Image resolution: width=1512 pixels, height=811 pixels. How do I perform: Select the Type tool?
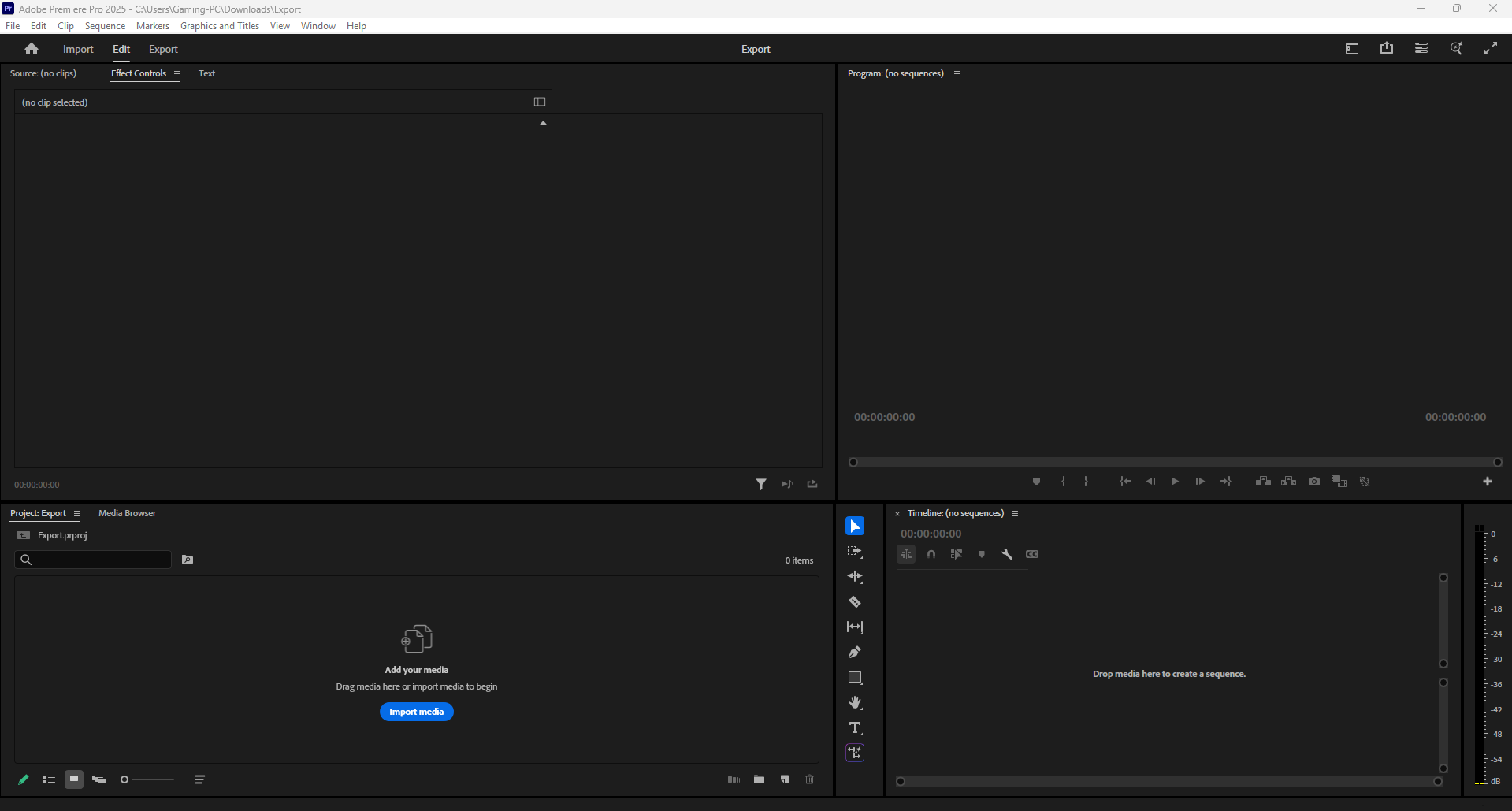(855, 727)
